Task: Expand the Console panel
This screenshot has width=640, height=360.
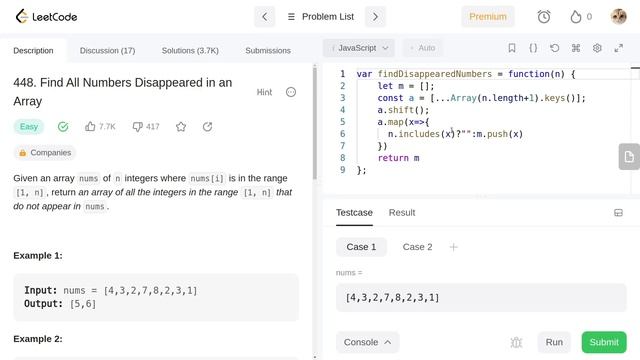Action: tap(368, 342)
